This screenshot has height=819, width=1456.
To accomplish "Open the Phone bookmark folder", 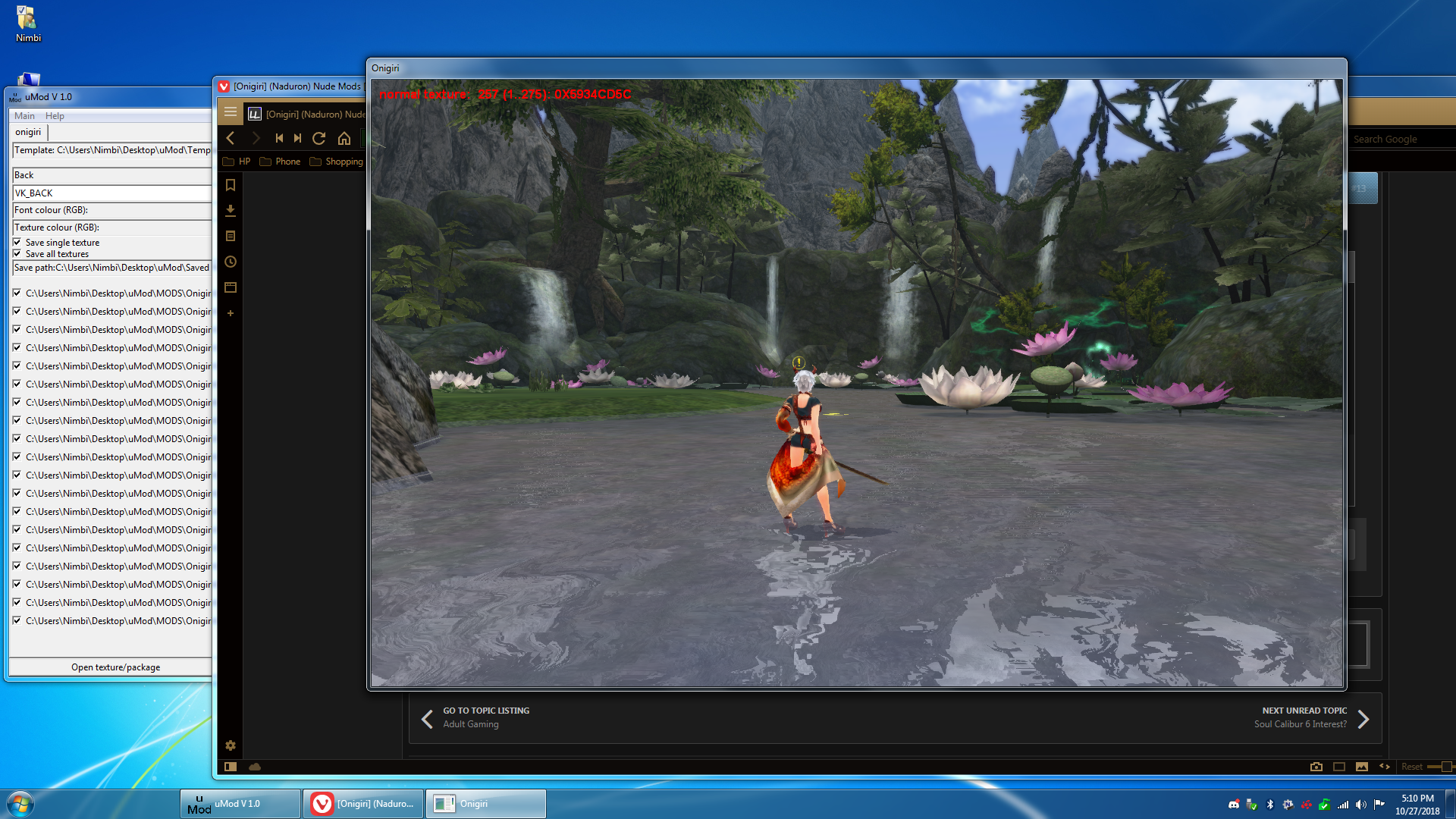I will (280, 162).
